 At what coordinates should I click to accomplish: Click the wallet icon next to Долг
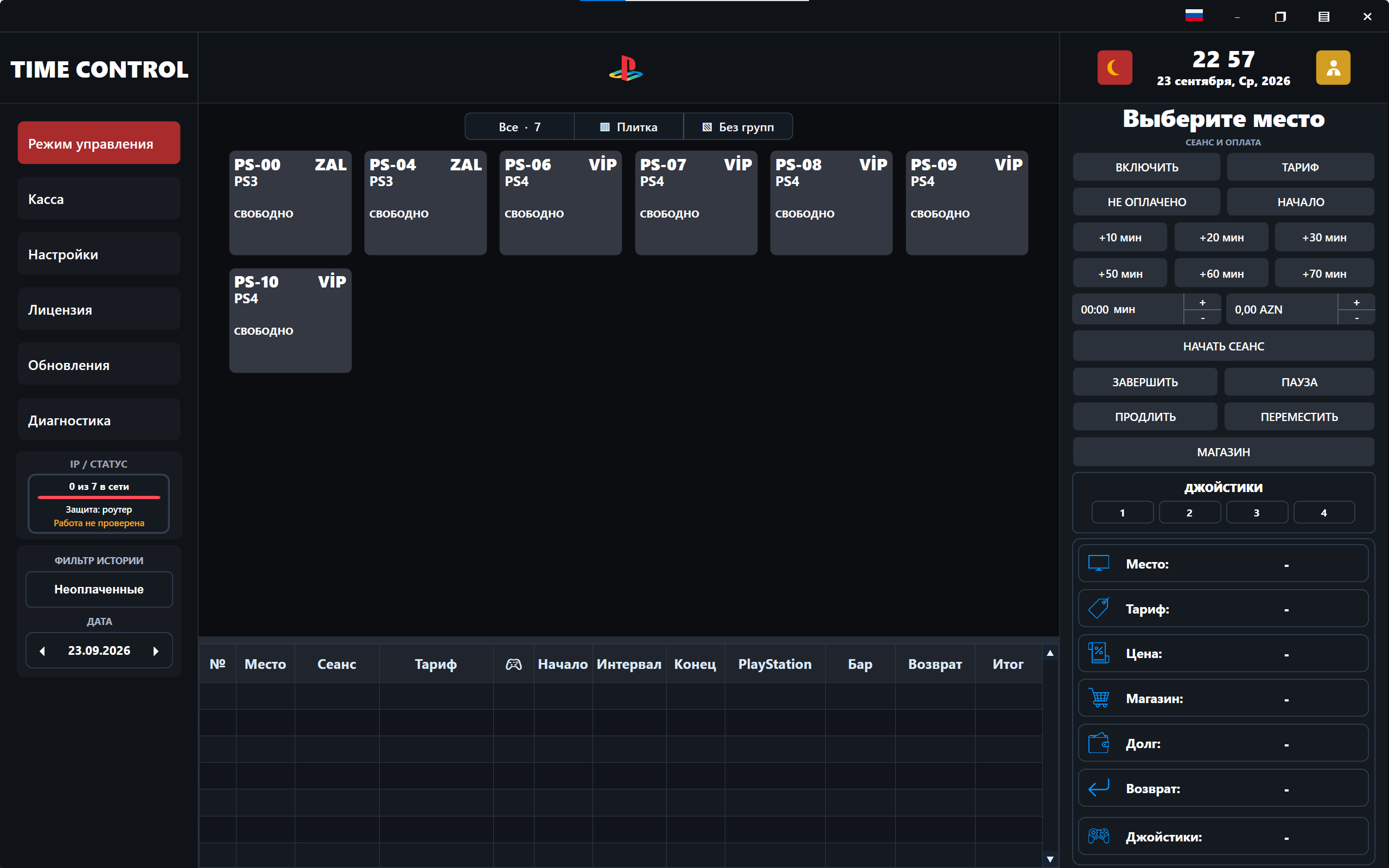coord(1099,743)
